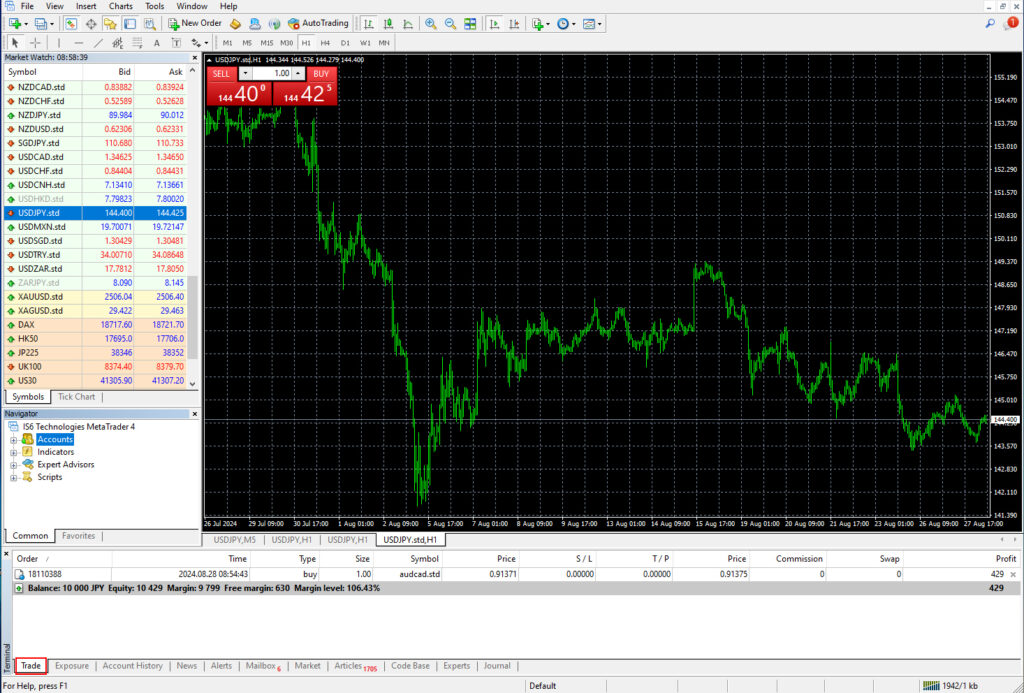1024x693 pixels.
Task: Open the Mailbox terminal tab
Action: pos(263,666)
